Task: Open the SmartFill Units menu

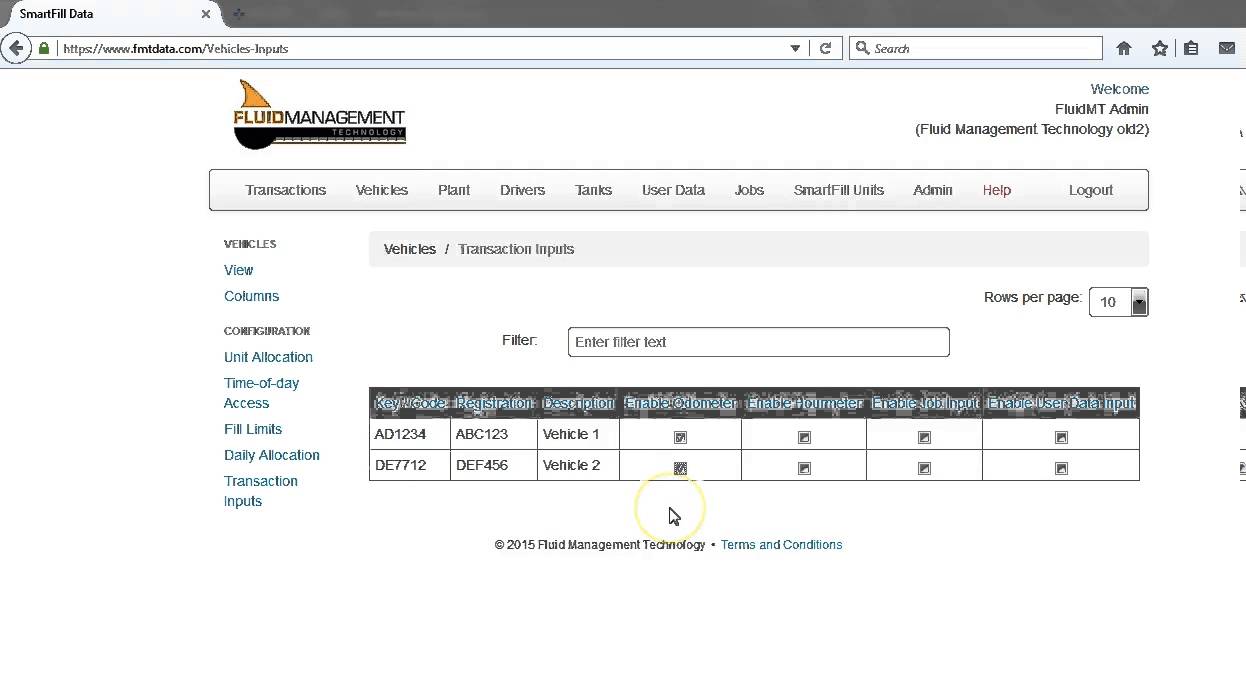Action: coord(839,190)
